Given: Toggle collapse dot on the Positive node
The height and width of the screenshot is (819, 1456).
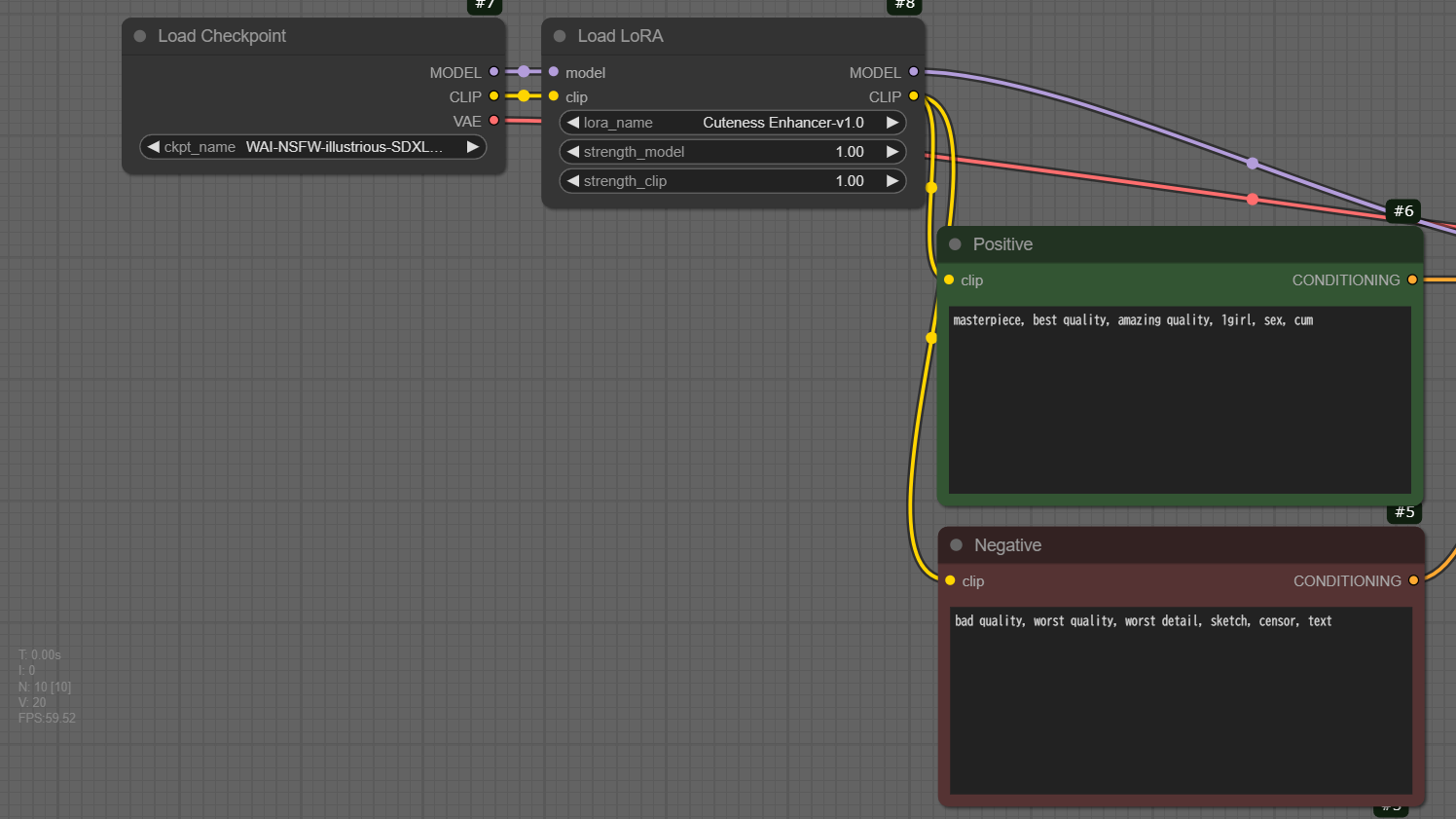Looking at the screenshot, I should click(x=955, y=244).
